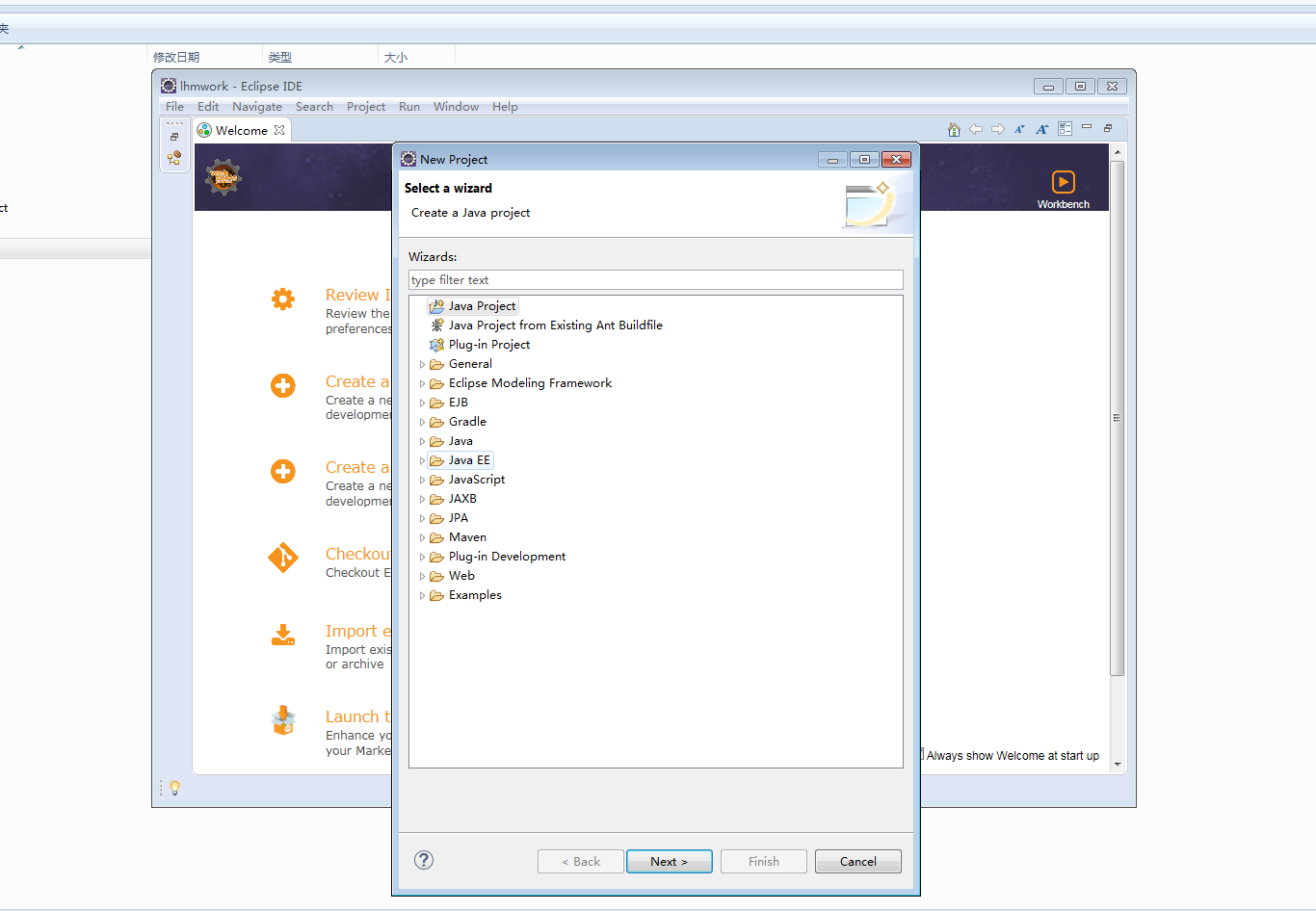Image resolution: width=1316 pixels, height=911 pixels.
Task: Expand the EJB folder node
Action: (x=422, y=403)
